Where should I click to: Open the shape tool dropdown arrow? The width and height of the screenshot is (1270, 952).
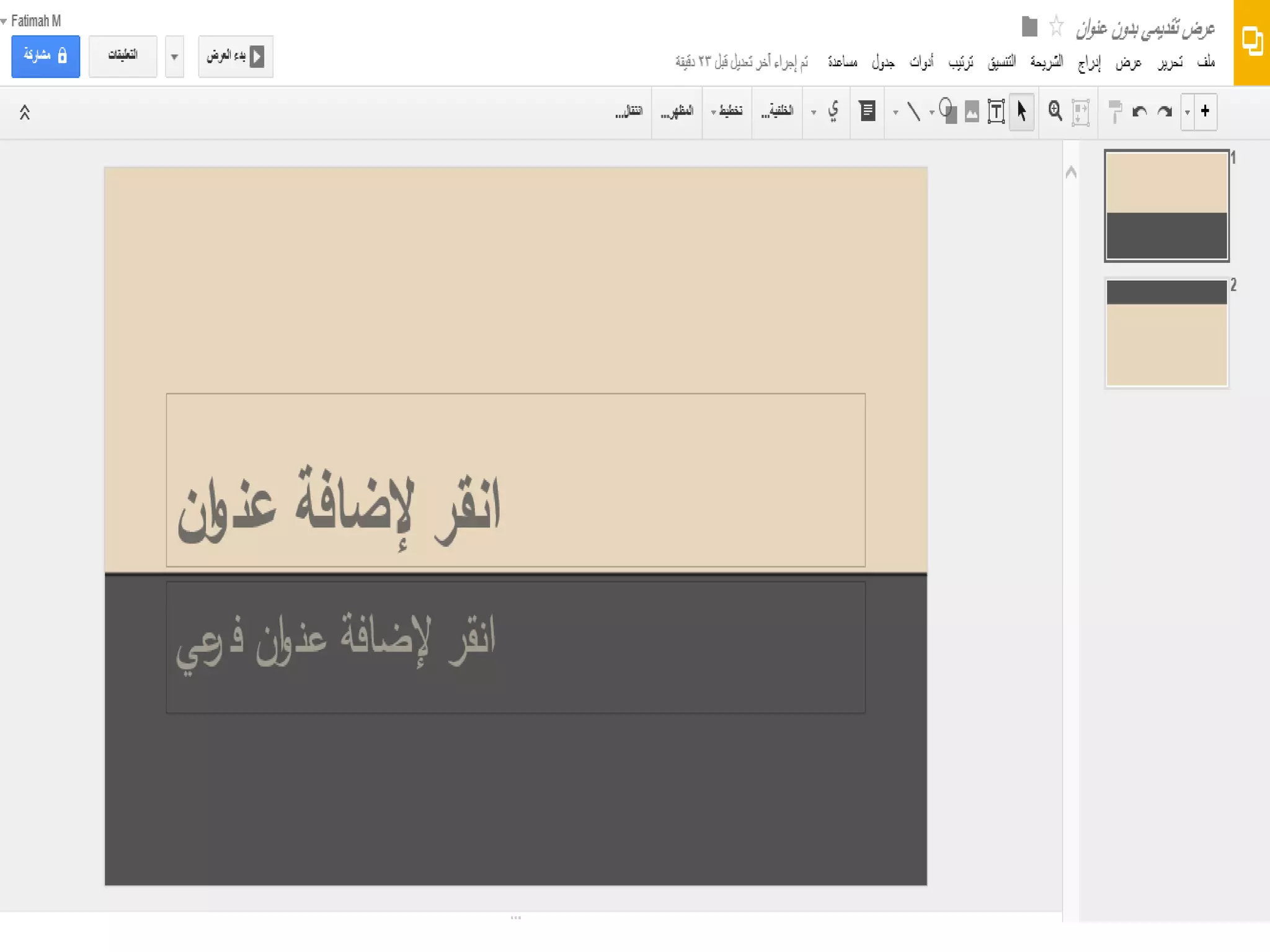click(x=931, y=113)
